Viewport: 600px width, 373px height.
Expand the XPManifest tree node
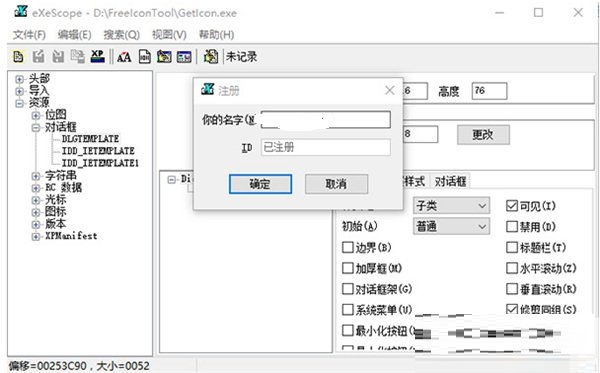[x=36, y=236]
